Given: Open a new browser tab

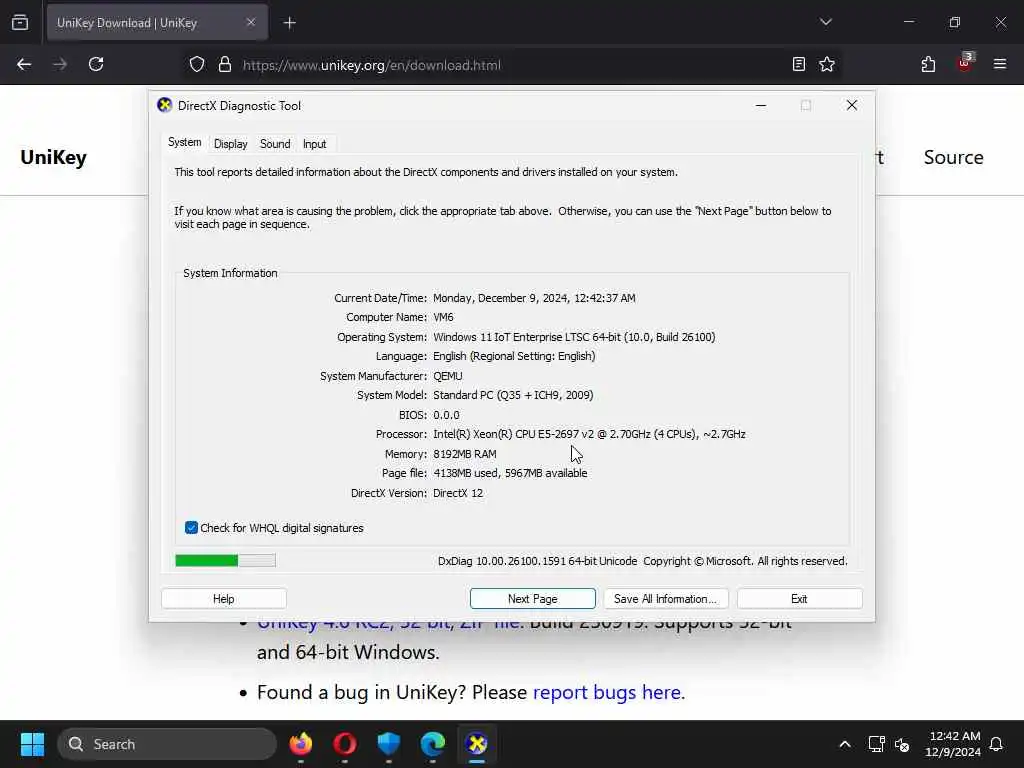Looking at the screenshot, I should point(289,23).
